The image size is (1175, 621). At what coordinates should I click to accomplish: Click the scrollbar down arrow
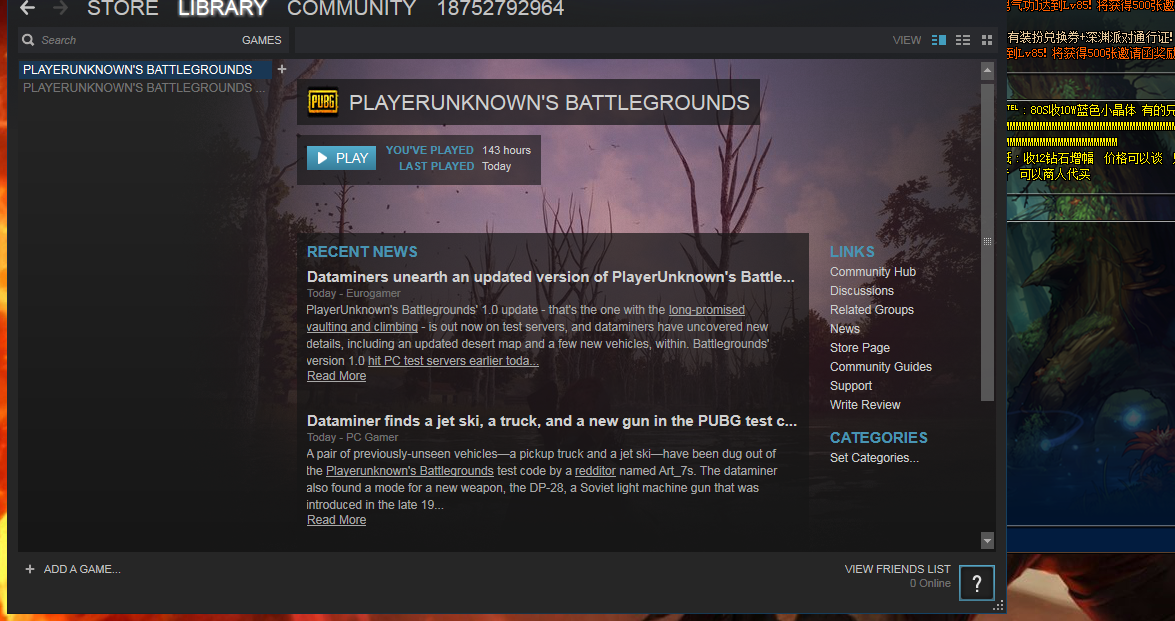point(987,540)
